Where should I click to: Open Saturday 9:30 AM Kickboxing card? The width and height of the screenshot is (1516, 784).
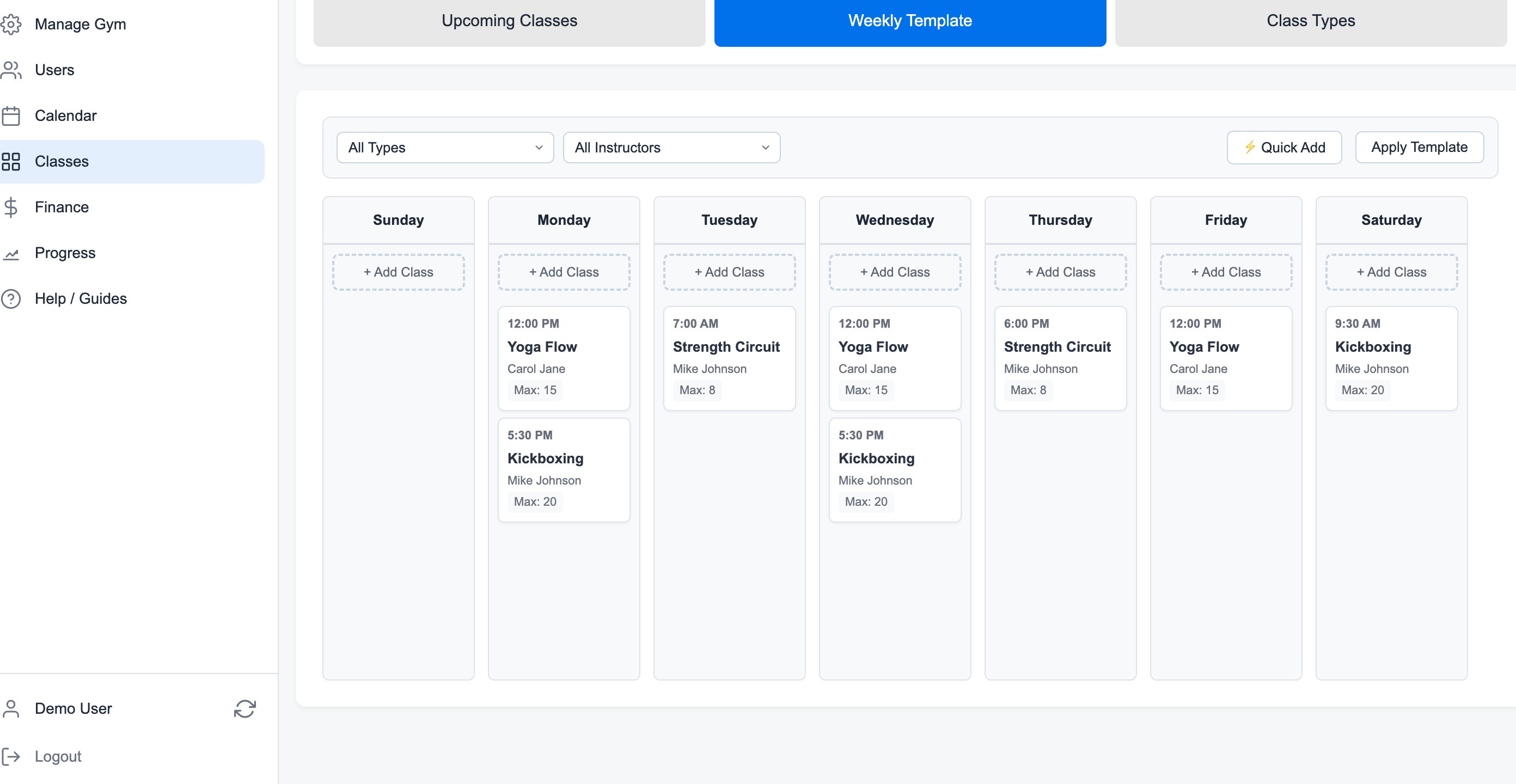click(1391, 358)
